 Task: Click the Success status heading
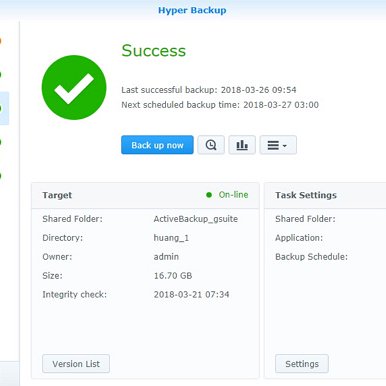click(154, 51)
